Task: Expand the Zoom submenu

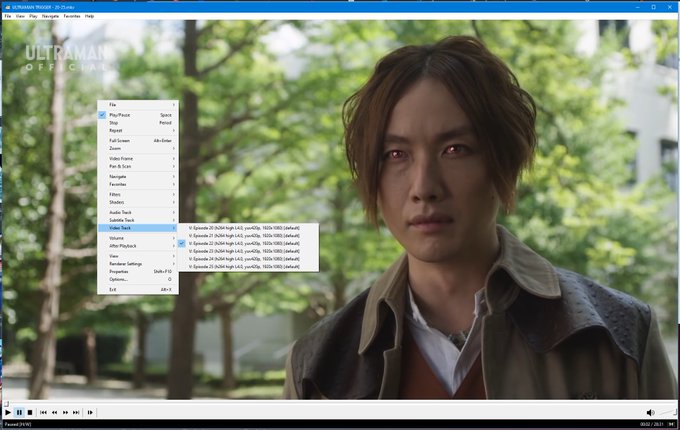Action: pyautogui.click(x=138, y=148)
